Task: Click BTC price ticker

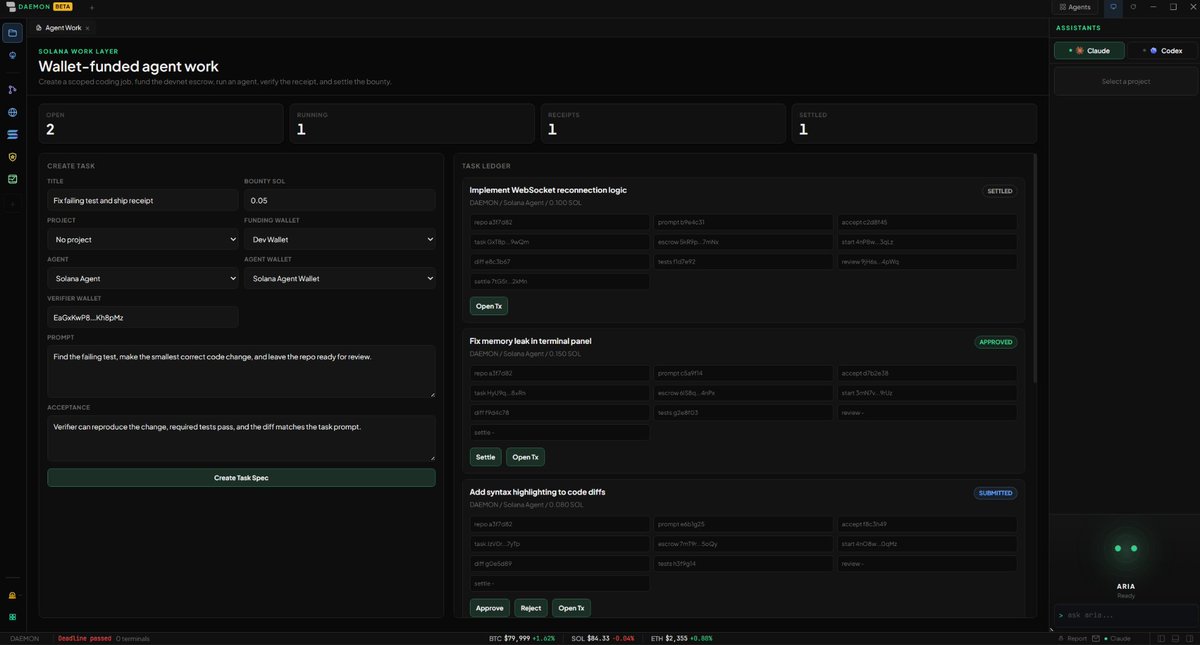Action: click(x=522, y=638)
